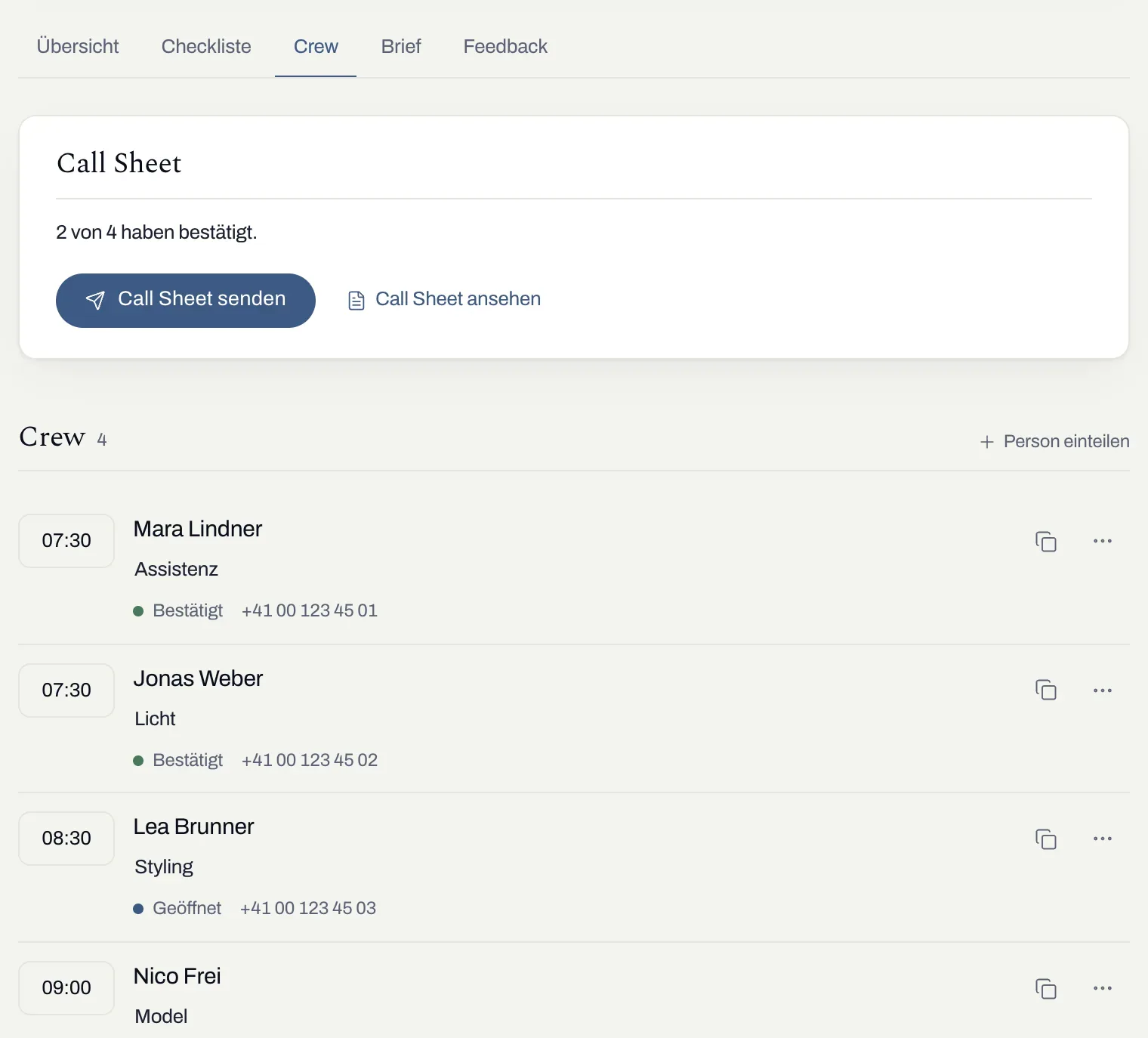The height and width of the screenshot is (1038, 1148).
Task: Copy Jonas Weber's crew entry
Action: click(1046, 690)
